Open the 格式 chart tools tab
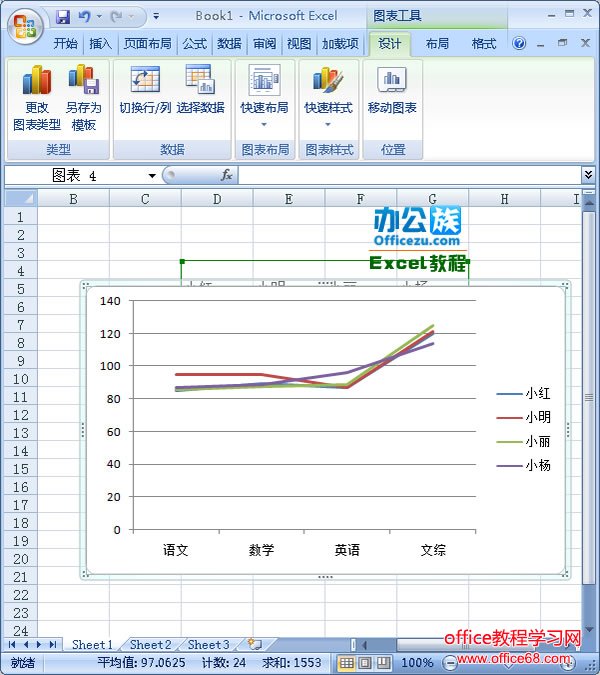Image resolution: width=600 pixels, height=675 pixels. coord(484,43)
